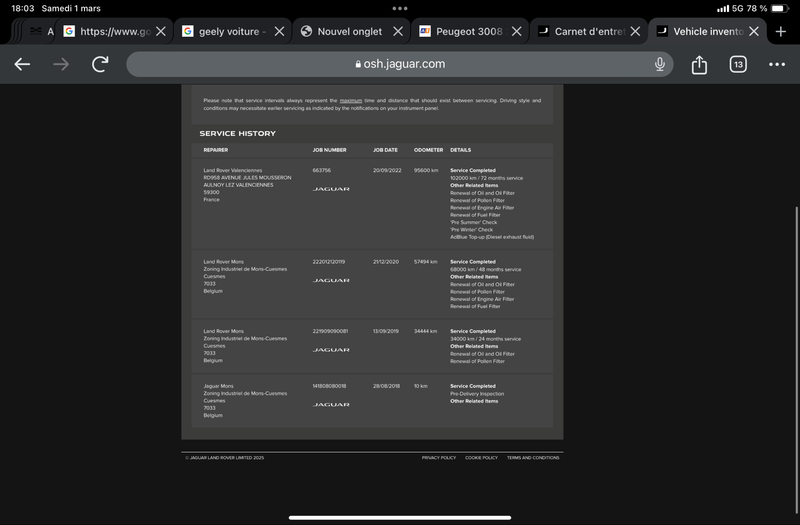The height and width of the screenshot is (525, 800).
Task: Select job number 663756
Action: tap(321, 170)
